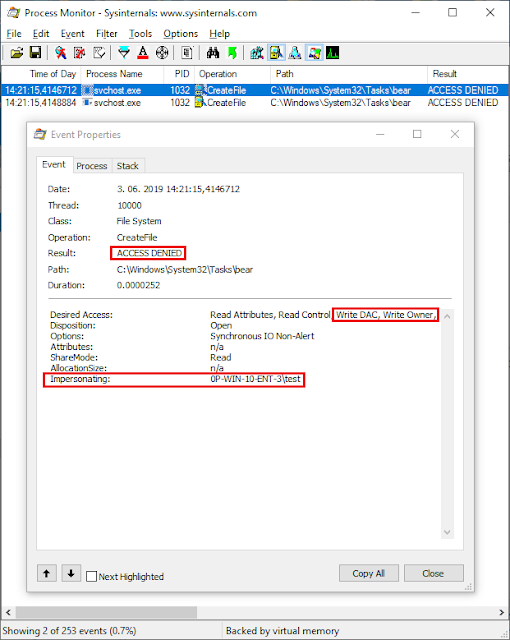
Task: Click the Copy All button
Action: point(368,573)
